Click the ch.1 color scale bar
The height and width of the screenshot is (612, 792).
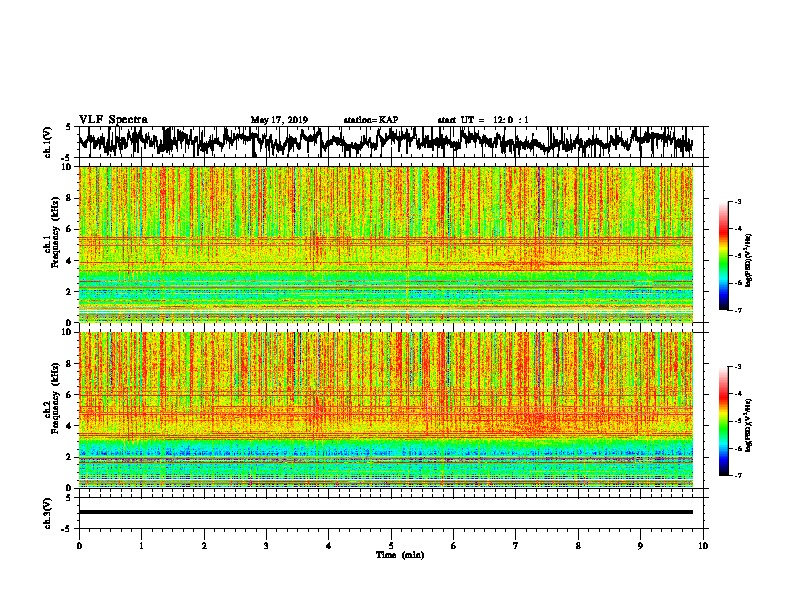coord(724,256)
